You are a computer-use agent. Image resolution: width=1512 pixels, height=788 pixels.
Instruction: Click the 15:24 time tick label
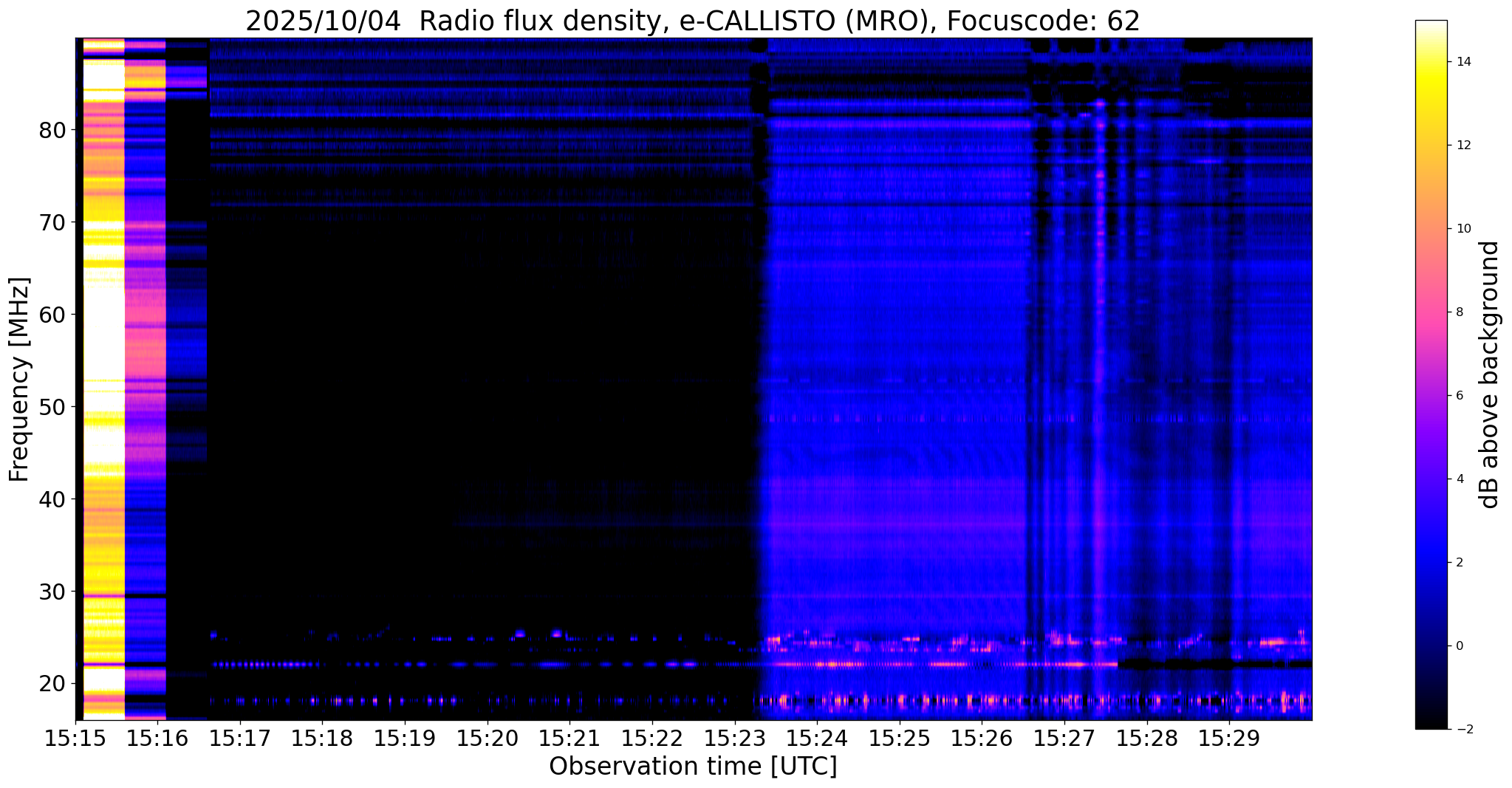816,737
